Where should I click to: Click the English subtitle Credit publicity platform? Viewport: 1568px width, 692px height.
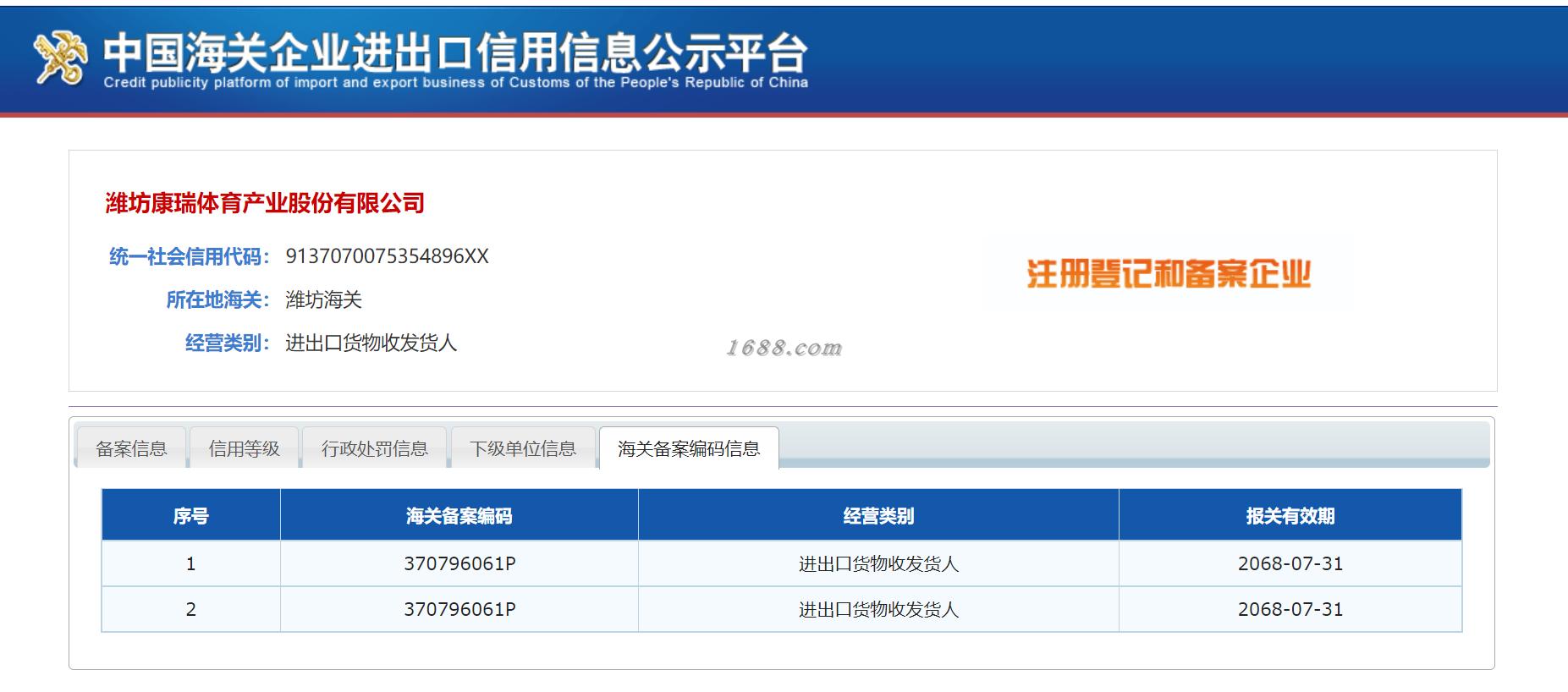point(455,83)
